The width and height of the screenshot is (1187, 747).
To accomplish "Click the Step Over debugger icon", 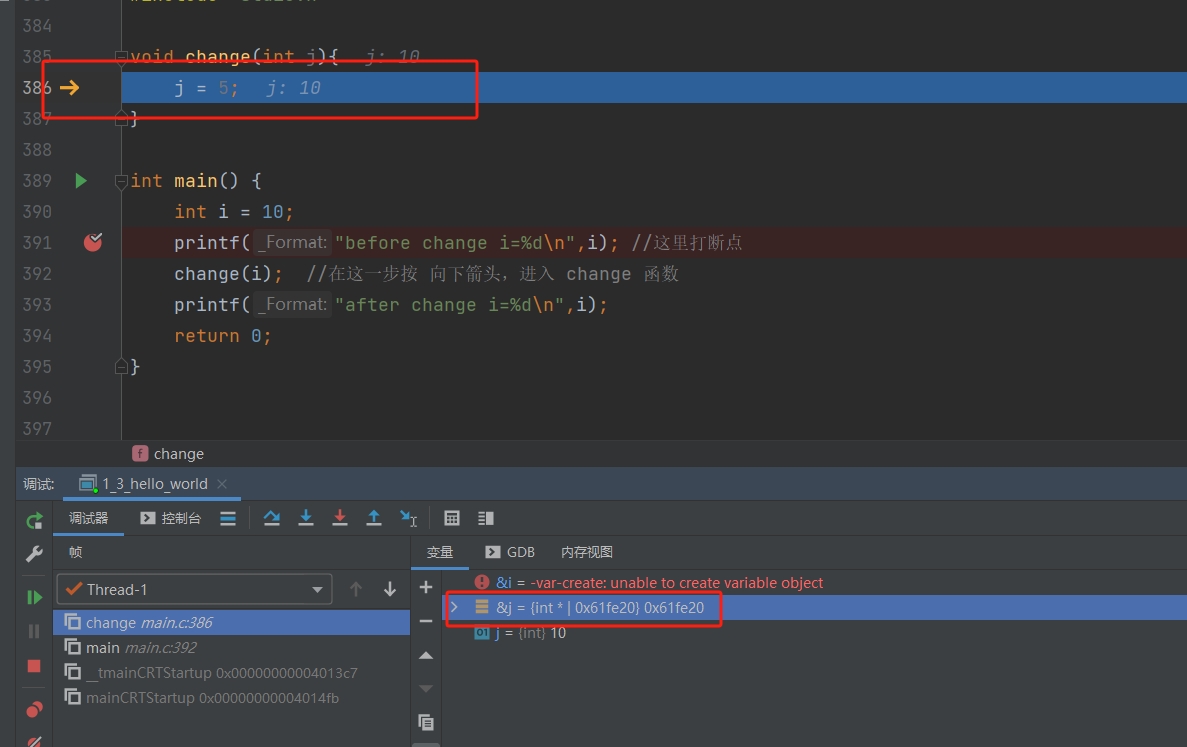I will (x=272, y=518).
